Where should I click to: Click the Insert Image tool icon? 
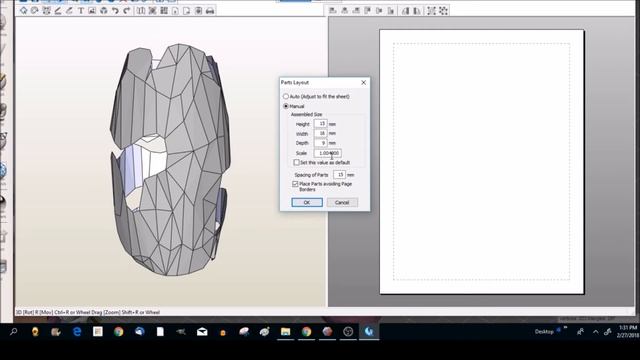click(x=92, y=11)
